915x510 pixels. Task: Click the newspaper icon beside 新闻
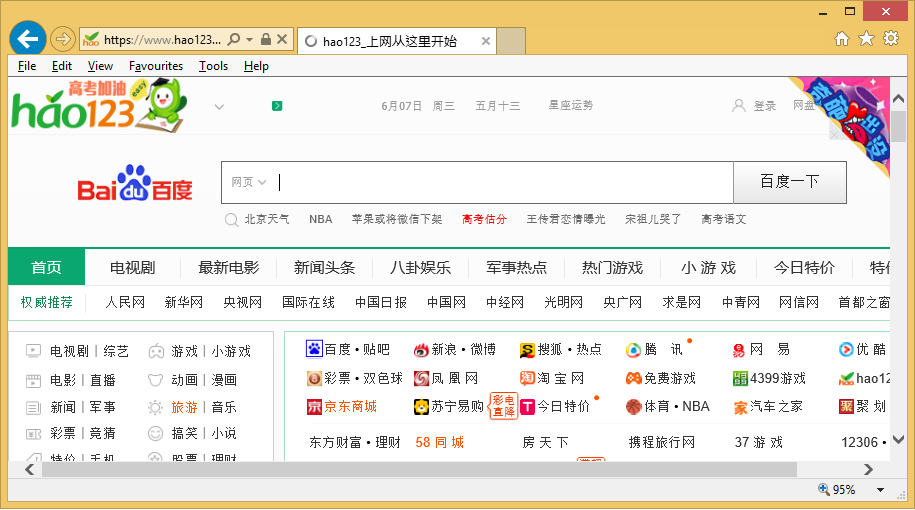click(33, 407)
